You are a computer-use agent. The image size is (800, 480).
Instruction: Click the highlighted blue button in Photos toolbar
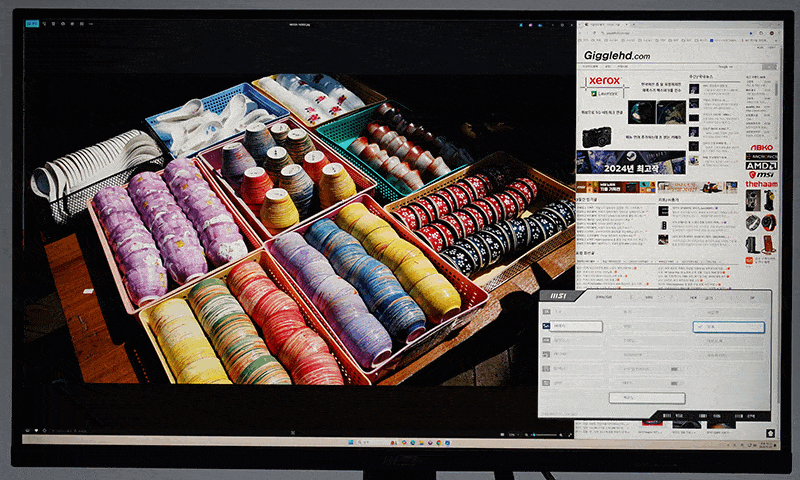(x=32, y=23)
